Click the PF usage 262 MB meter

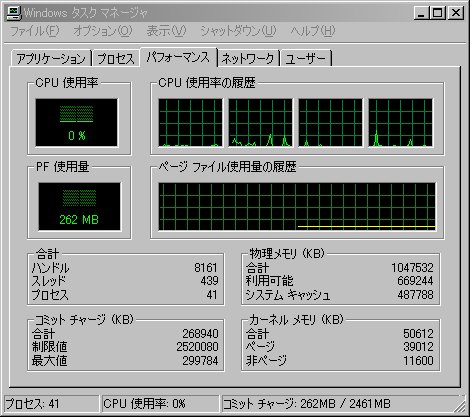click(x=79, y=206)
